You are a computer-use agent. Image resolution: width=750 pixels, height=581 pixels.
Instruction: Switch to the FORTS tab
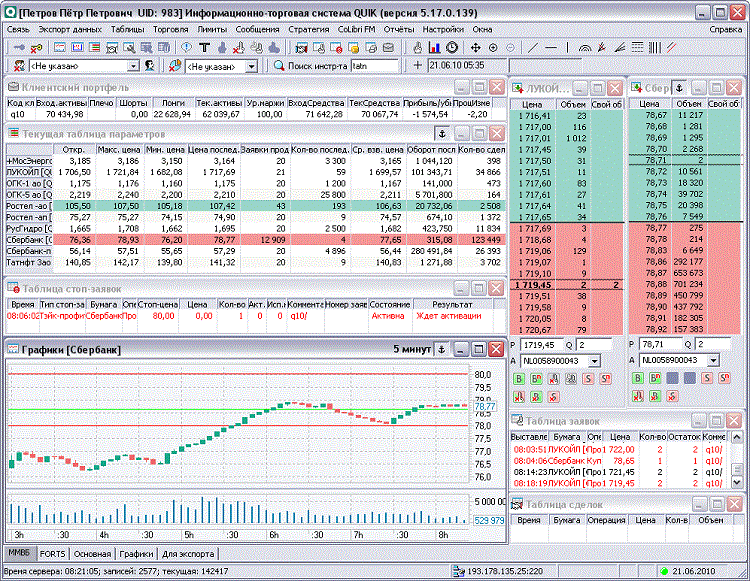tap(52, 554)
